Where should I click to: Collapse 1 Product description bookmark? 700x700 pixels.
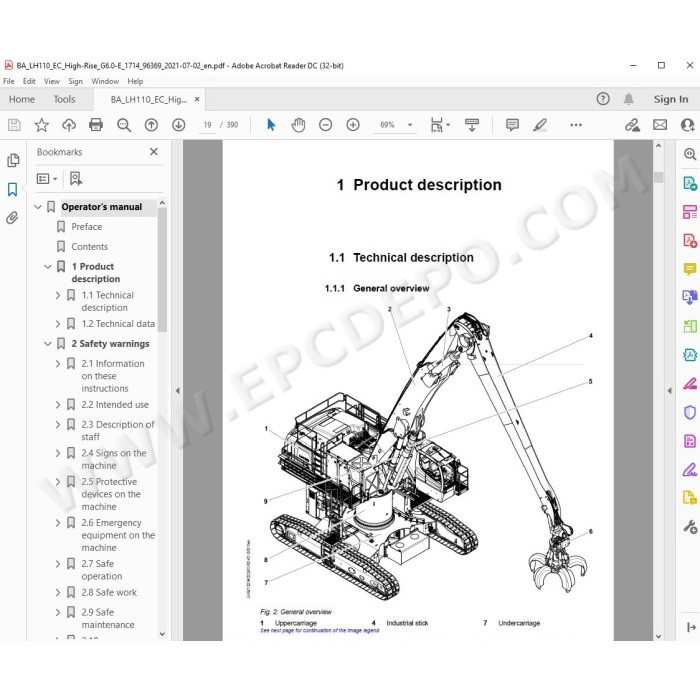[48, 267]
